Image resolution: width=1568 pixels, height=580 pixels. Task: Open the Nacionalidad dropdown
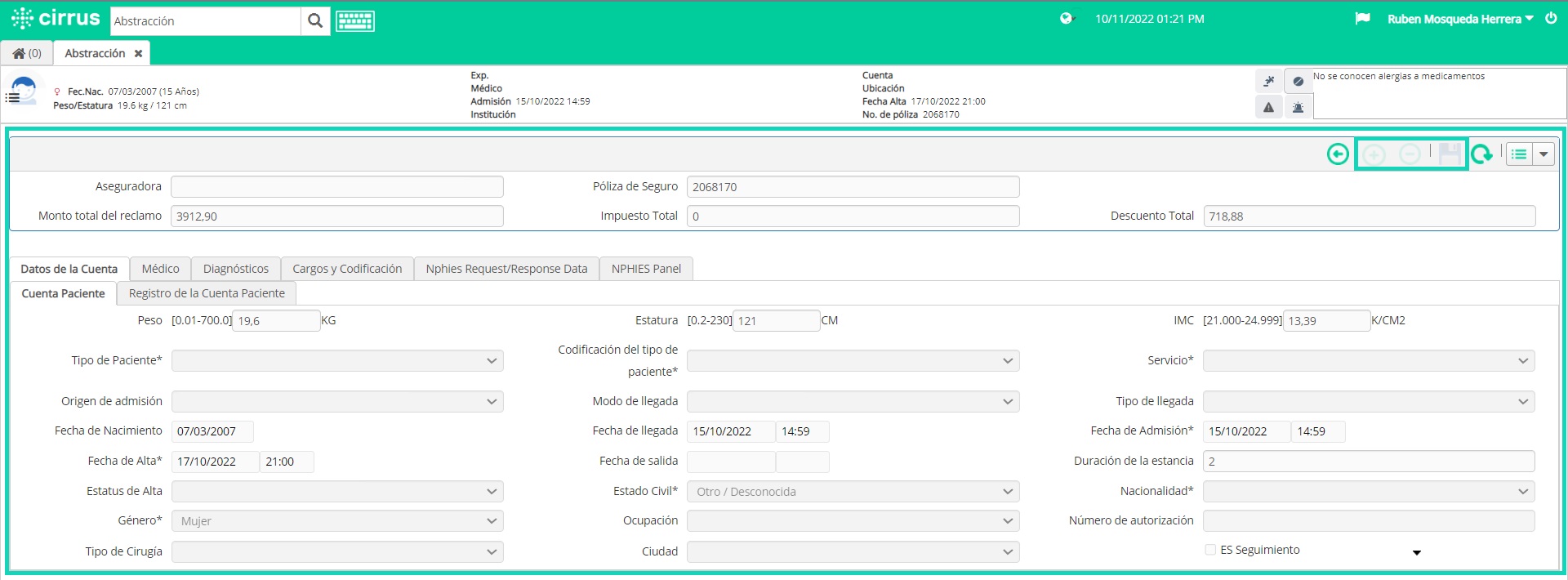coord(1368,492)
